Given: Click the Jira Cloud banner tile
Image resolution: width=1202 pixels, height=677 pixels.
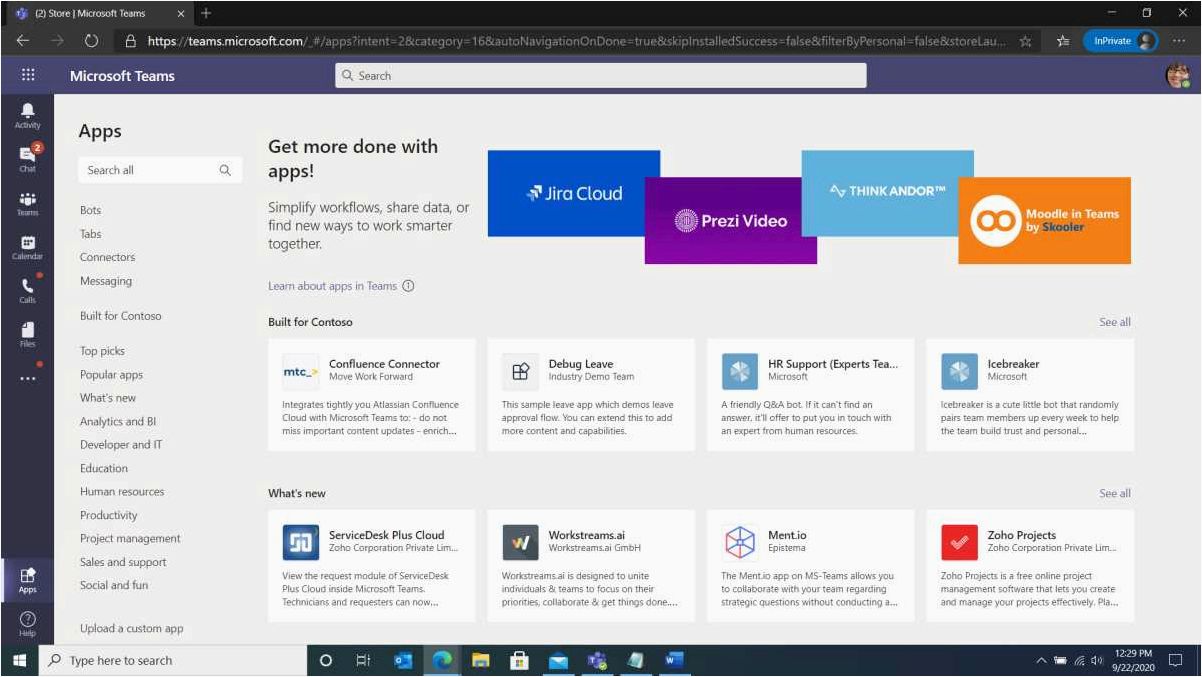Looking at the screenshot, I should (x=574, y=194).
